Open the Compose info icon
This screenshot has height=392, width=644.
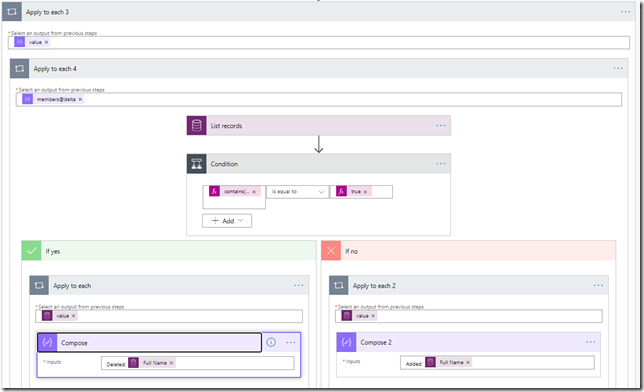(271, 342)
